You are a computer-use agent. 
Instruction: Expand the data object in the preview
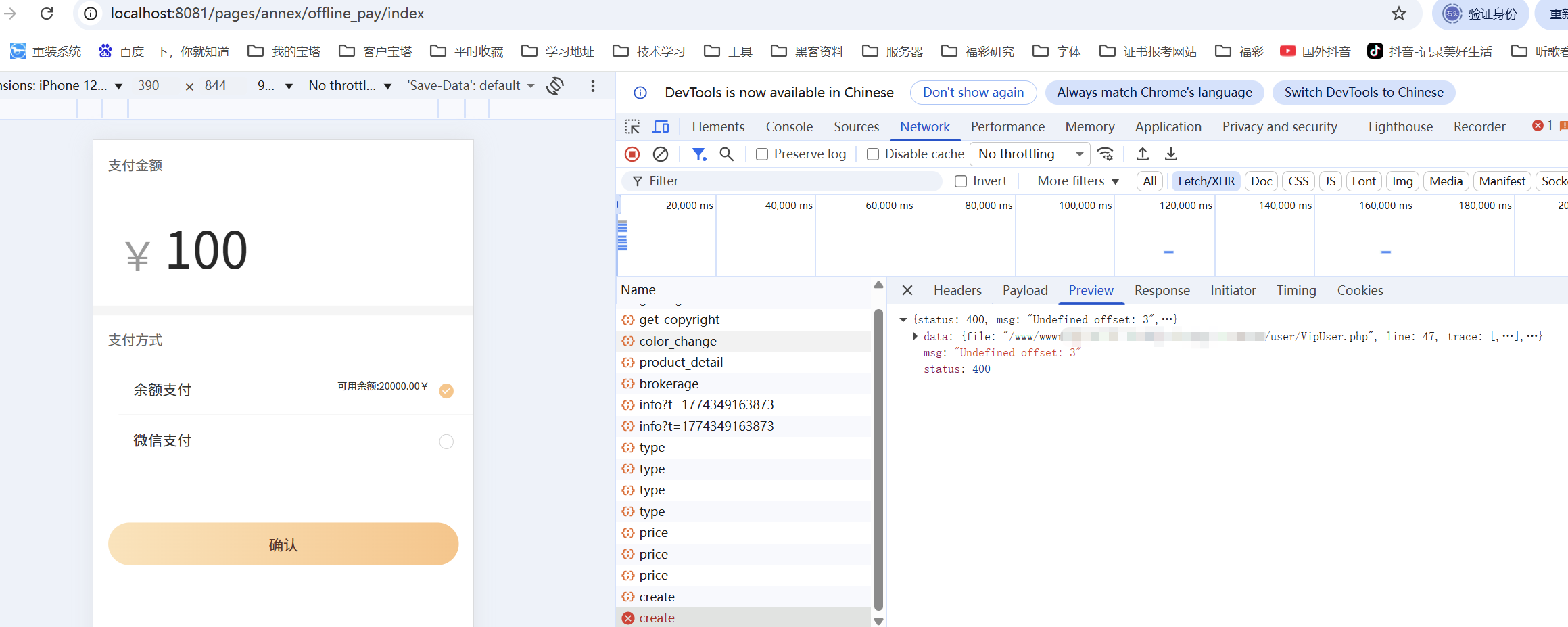pos(915,336)
